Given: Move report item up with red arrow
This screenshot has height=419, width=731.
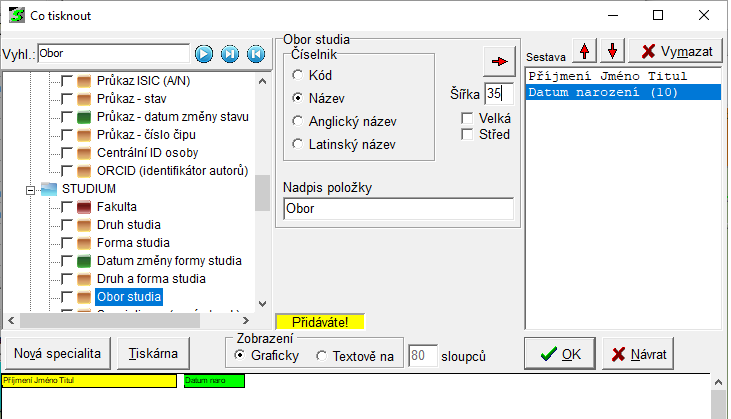Looking at the screenshot, I should (x=585, y=51).
